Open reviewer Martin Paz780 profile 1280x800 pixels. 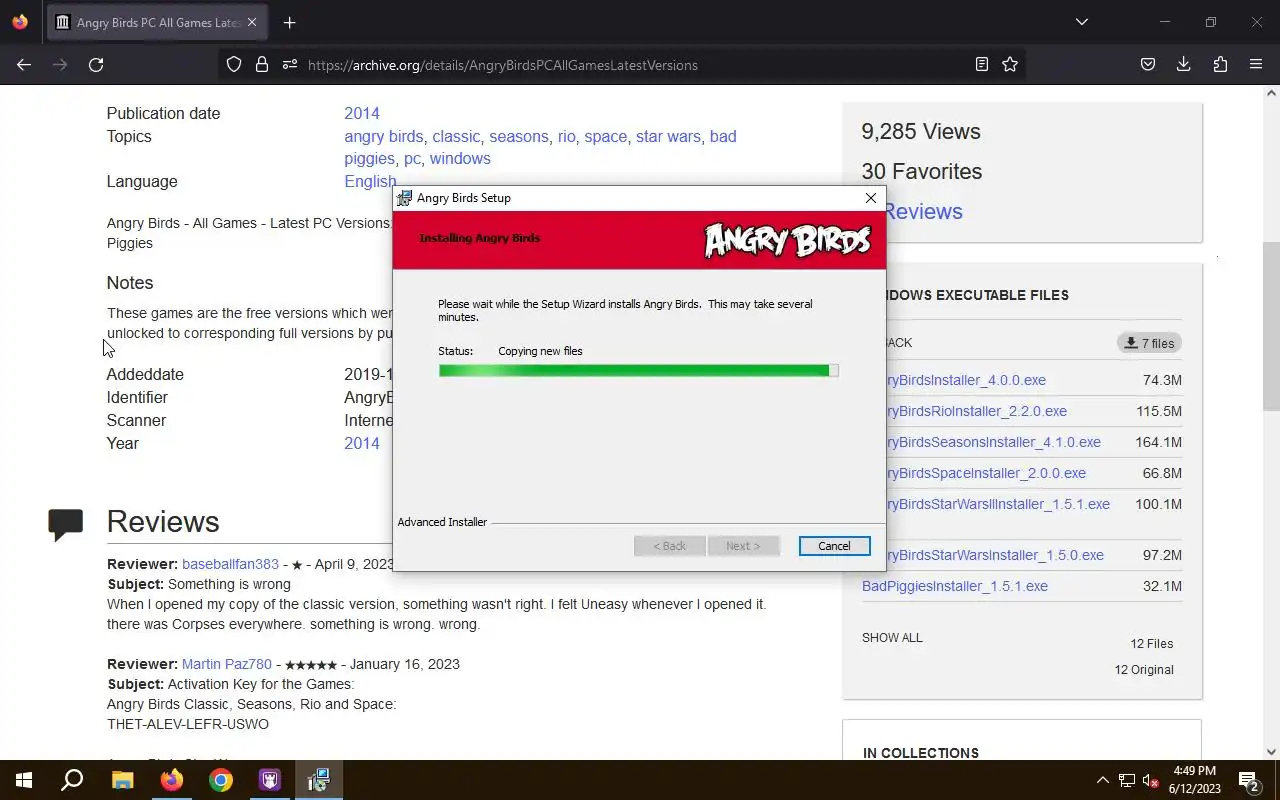tap(227, 664)
